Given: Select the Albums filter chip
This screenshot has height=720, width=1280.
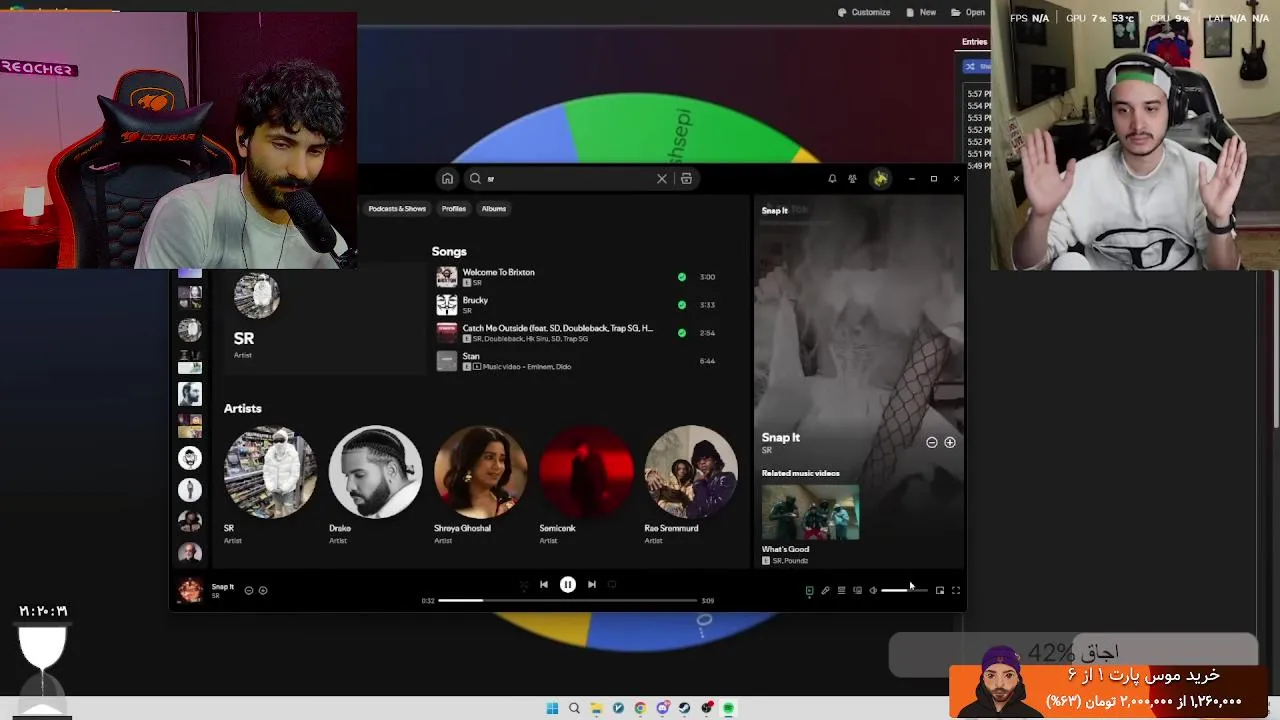Looking at the screenshot, I should coord(494,208).
